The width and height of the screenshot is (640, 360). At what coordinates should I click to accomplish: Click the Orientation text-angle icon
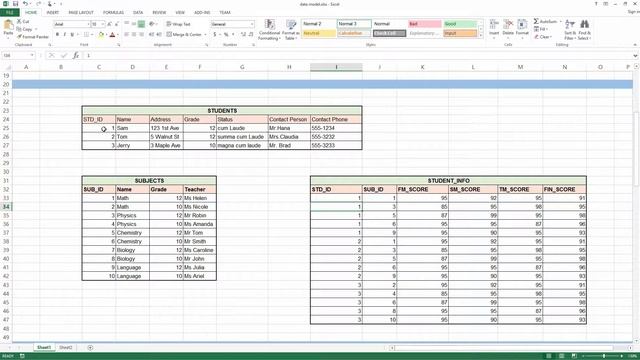click(x=152, y=24)
